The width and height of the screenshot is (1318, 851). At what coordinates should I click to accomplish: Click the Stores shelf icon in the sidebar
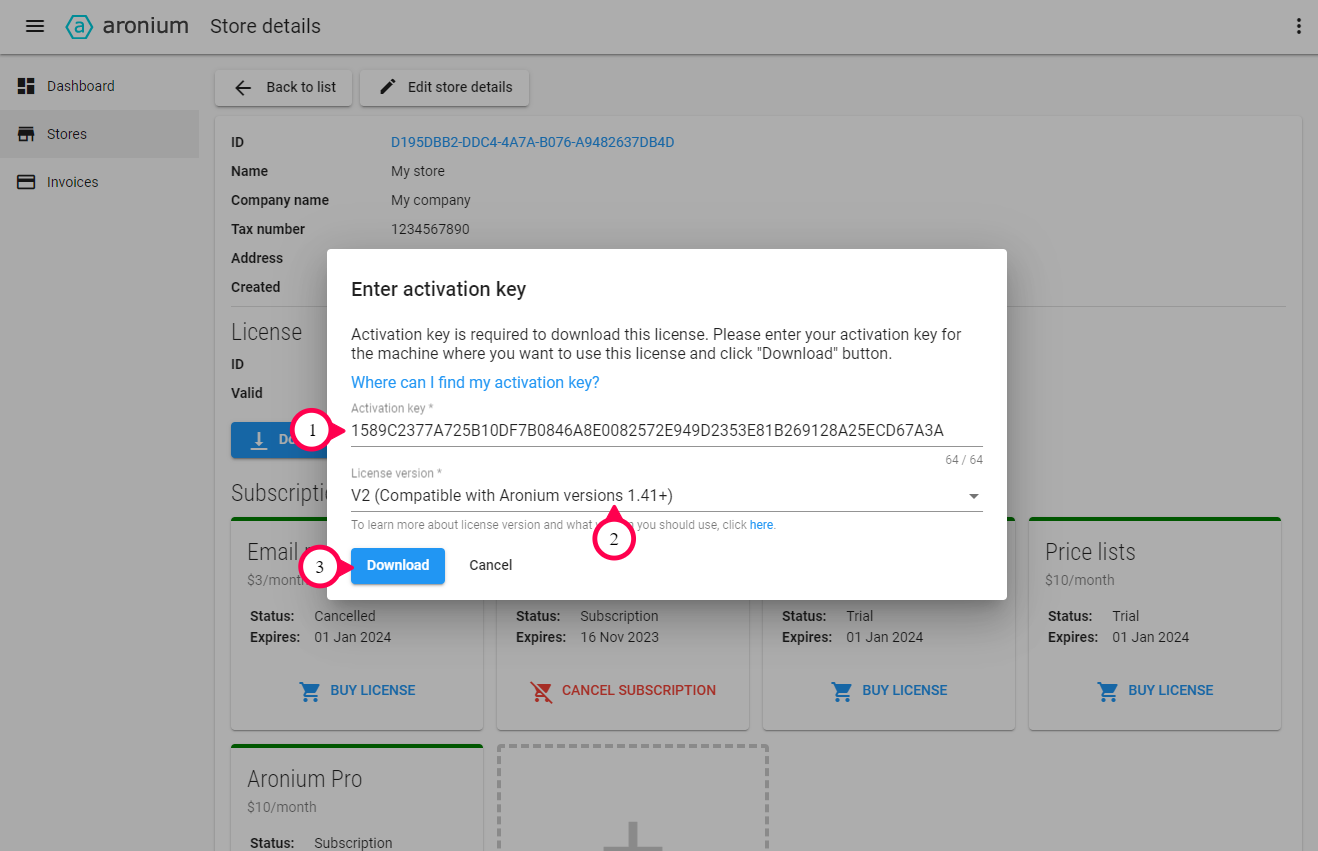25,133
